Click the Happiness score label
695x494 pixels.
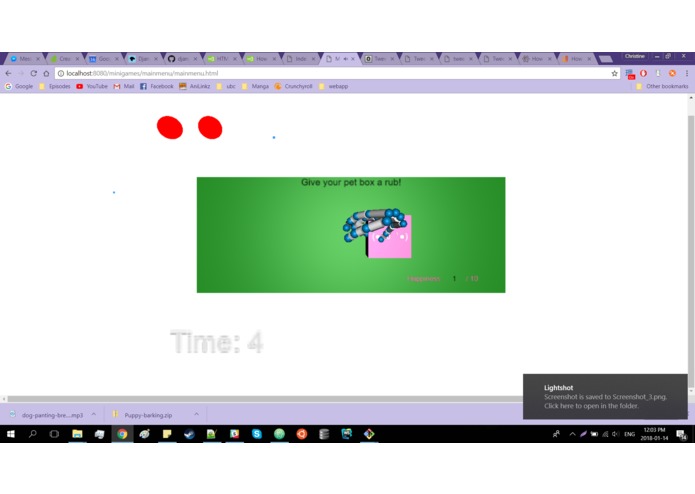[423, 279]
